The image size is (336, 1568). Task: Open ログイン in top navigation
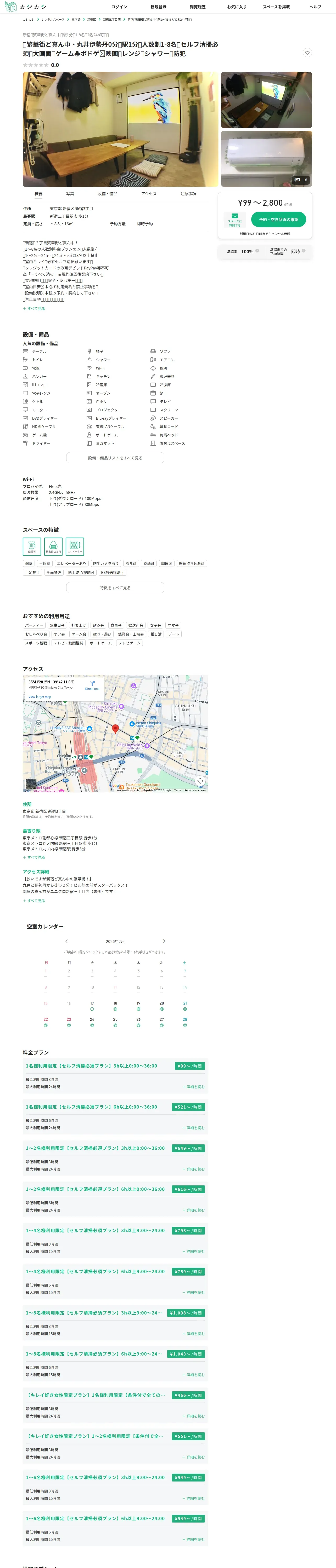[119, 7]
